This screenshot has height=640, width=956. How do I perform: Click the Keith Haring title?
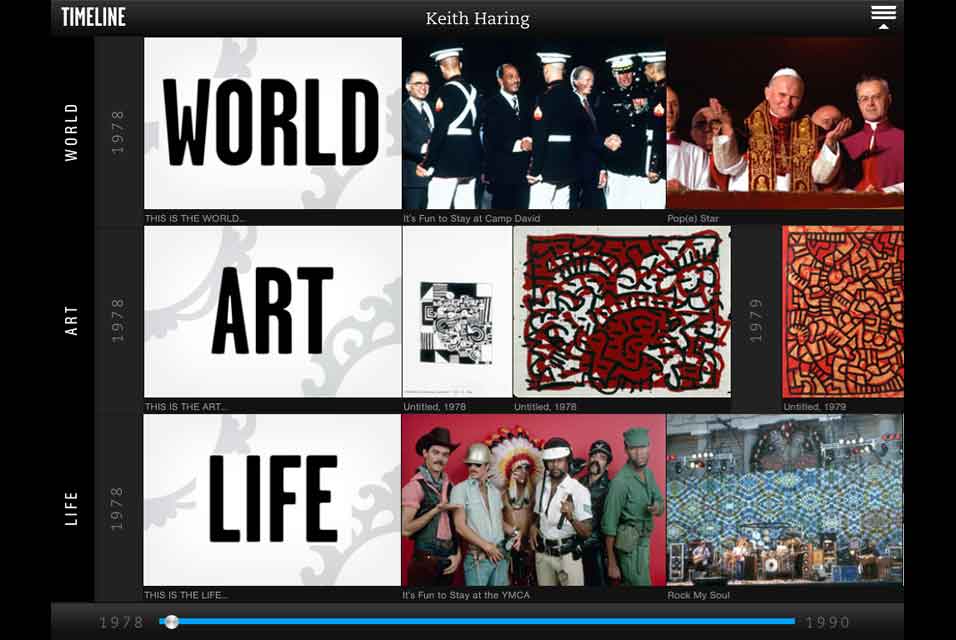coord(477,18)
